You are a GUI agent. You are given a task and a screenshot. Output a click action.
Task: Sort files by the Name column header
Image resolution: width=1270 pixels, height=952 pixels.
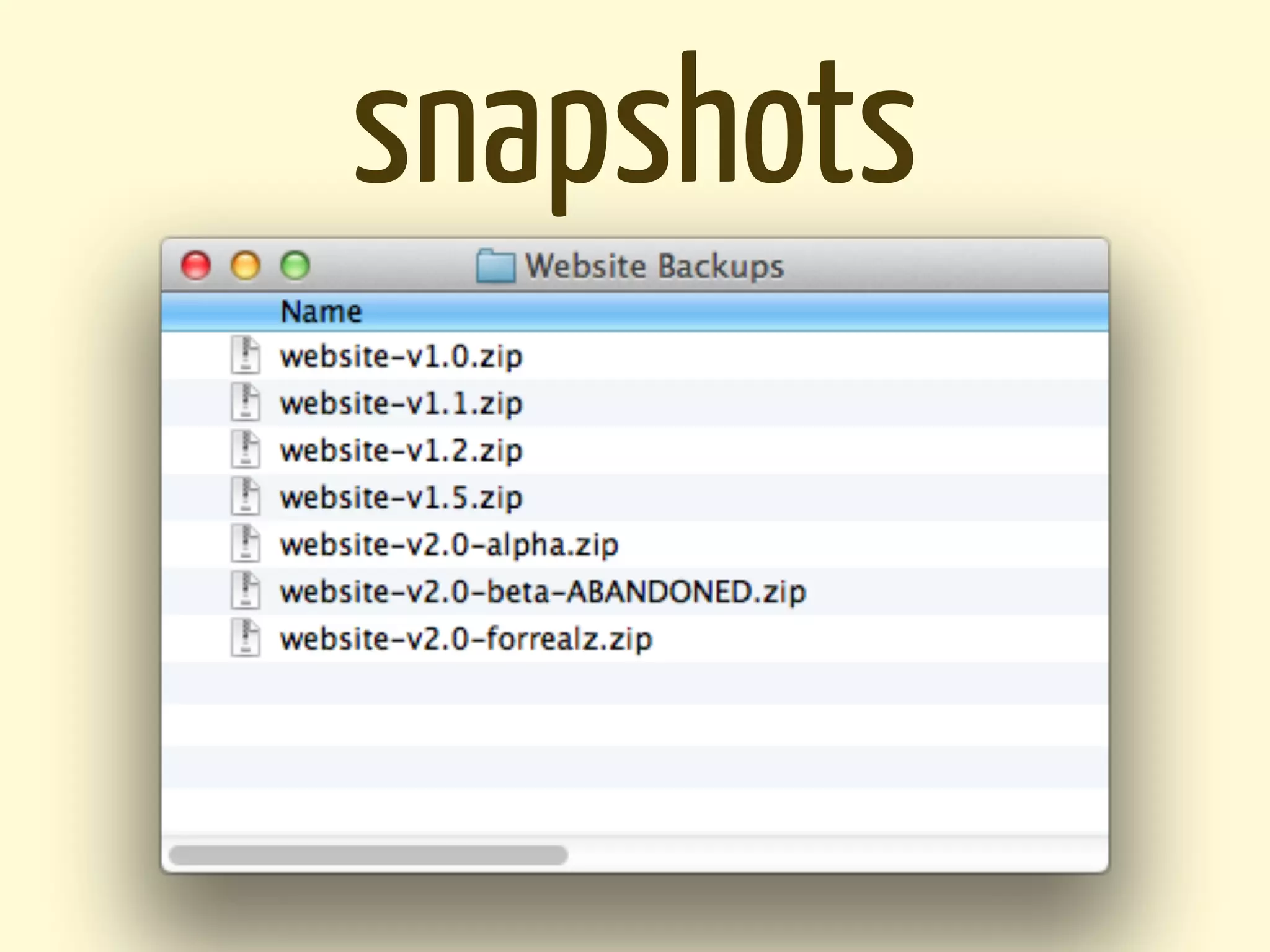(x=635, y=312)
